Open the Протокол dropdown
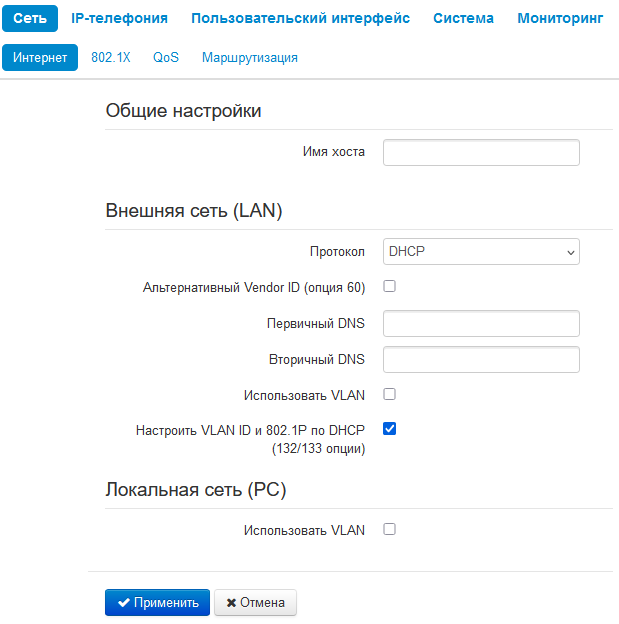This screenshot has height=624, width=619. (481, 252)
